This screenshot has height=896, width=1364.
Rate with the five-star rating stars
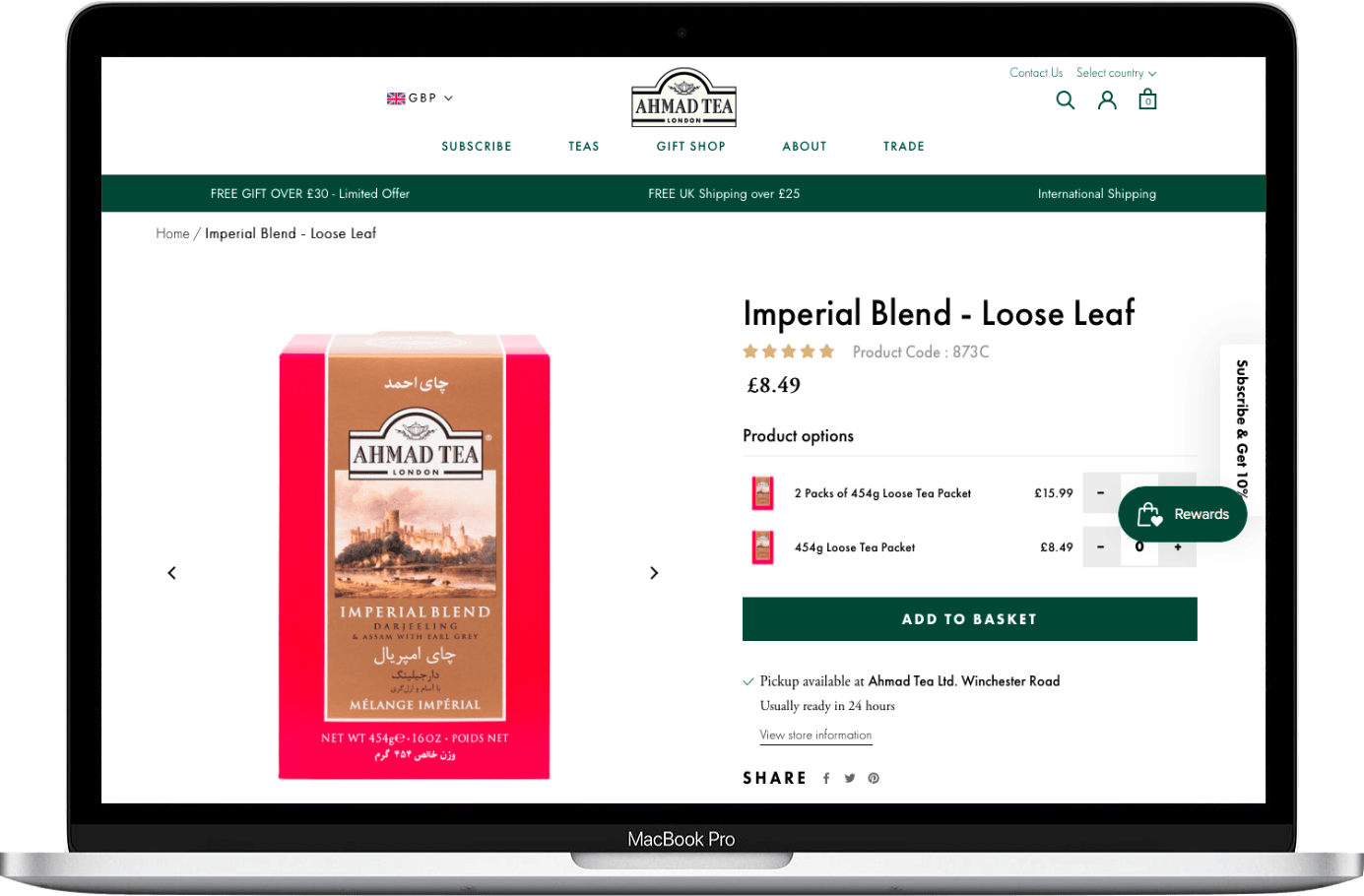tap(788, 351)
